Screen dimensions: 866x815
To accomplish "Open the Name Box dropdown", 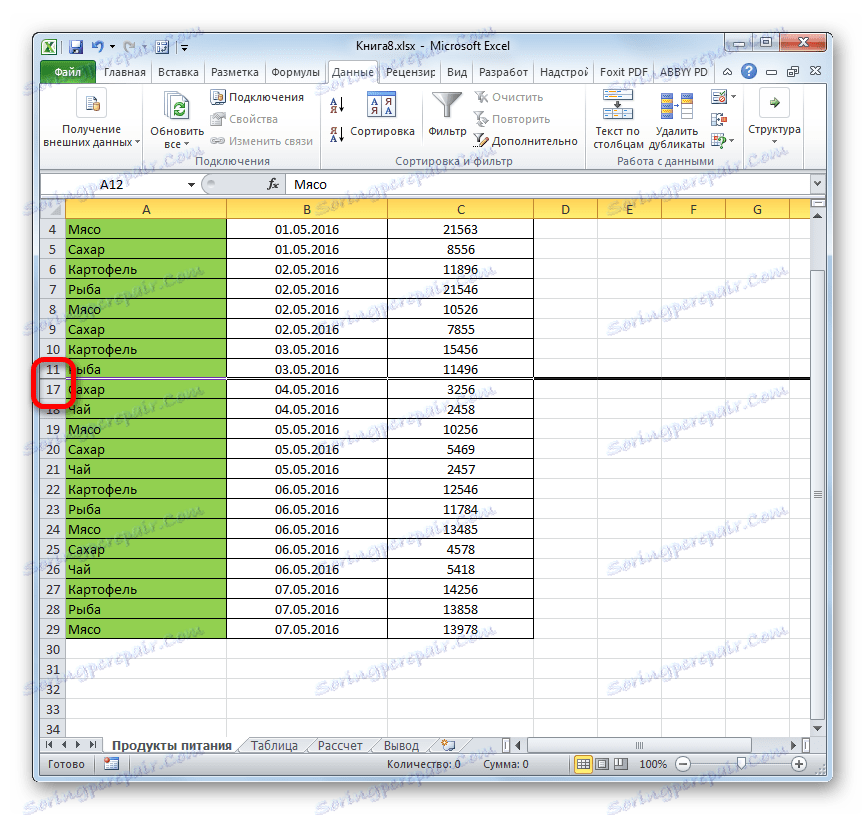I will click(x=191, y=184).
